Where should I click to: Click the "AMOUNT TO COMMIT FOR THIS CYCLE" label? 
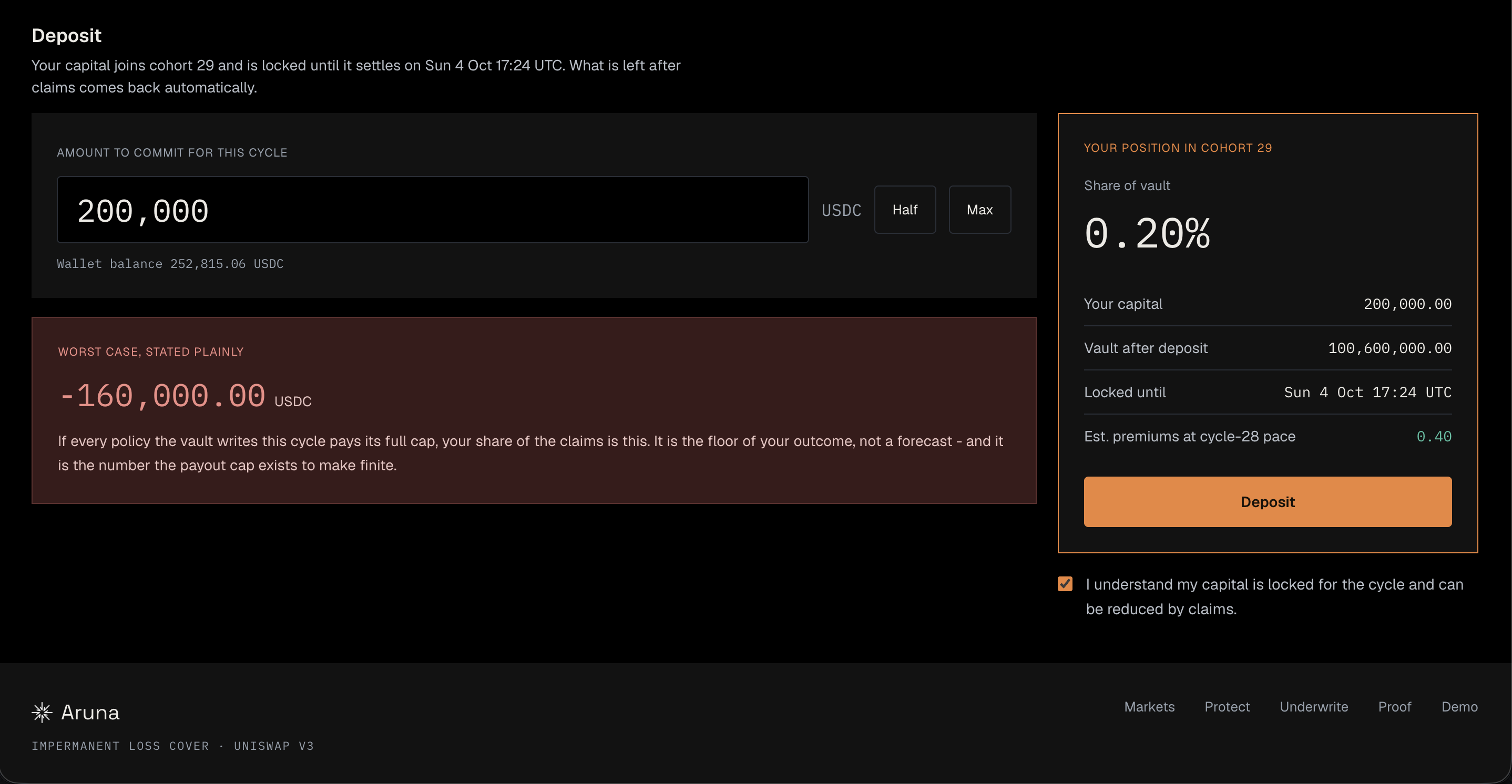point(172,152)
